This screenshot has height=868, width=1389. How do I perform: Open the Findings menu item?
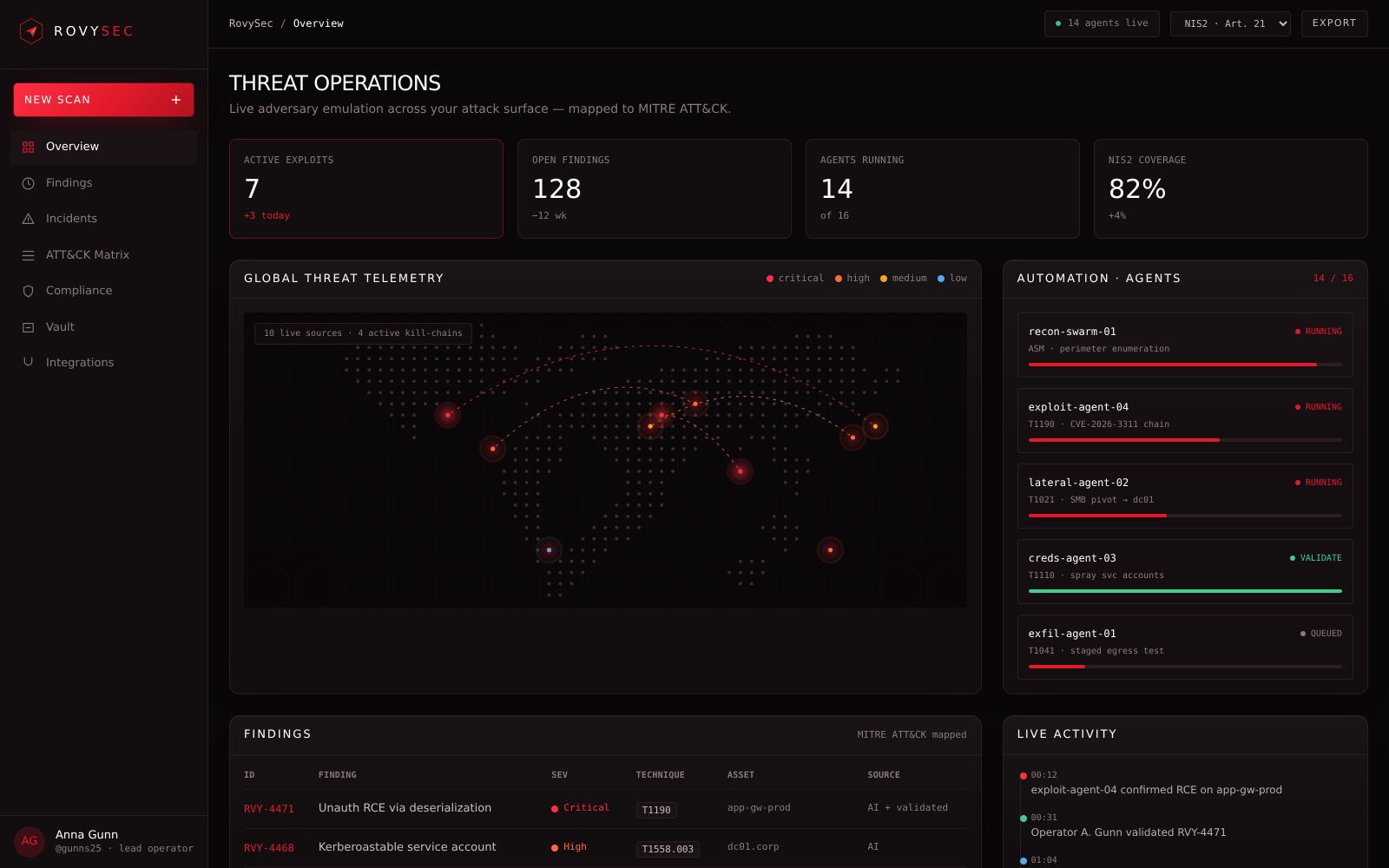pyautogui.click(x=103, y=183)
